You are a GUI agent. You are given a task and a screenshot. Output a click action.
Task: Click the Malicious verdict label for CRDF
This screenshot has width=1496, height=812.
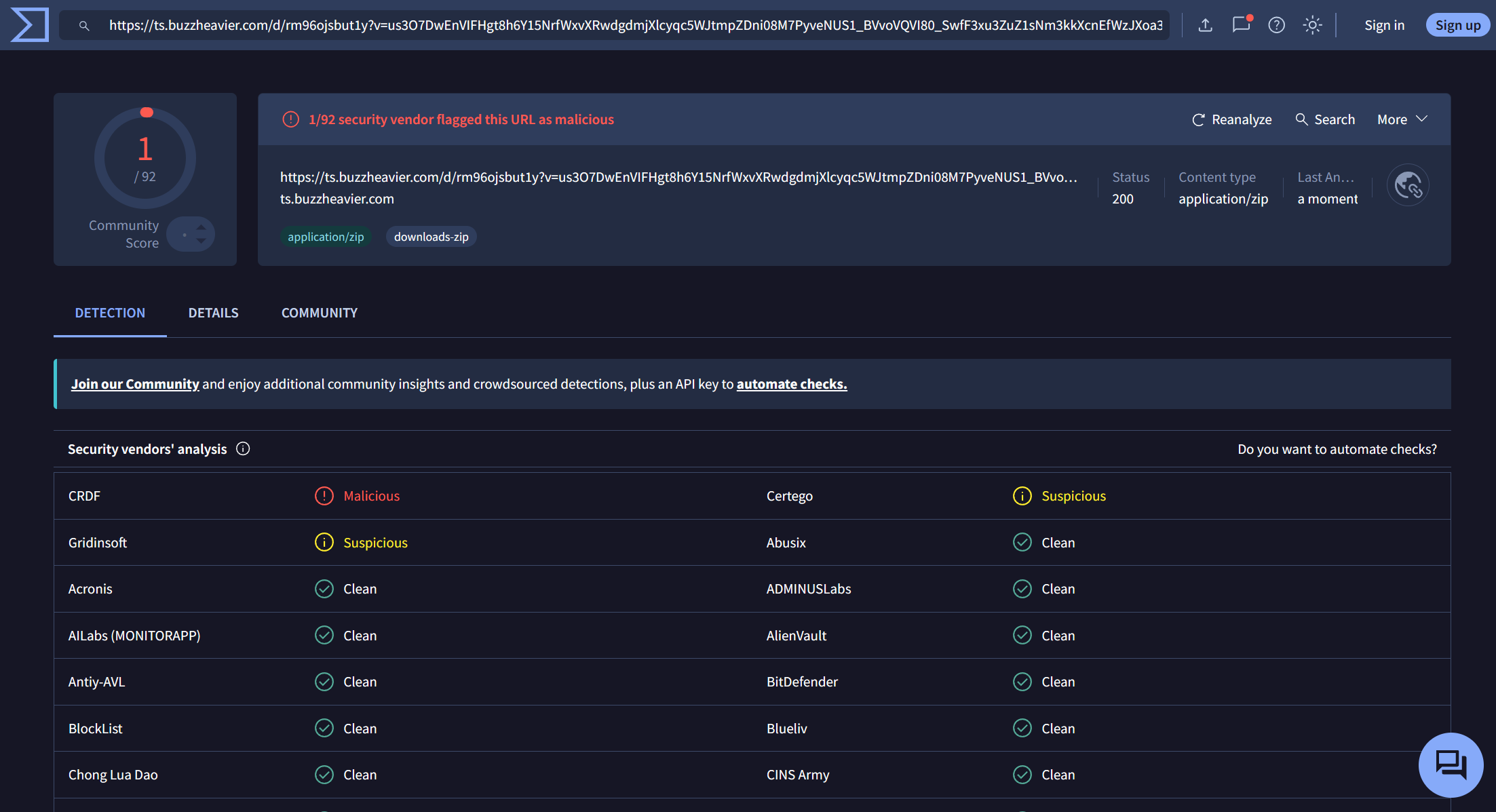click(372, 496)
